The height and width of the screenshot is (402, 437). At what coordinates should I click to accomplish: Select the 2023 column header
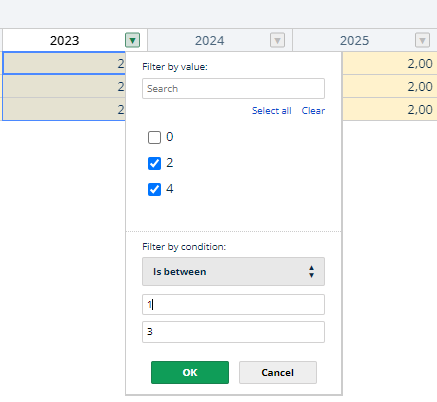(64, 41)
